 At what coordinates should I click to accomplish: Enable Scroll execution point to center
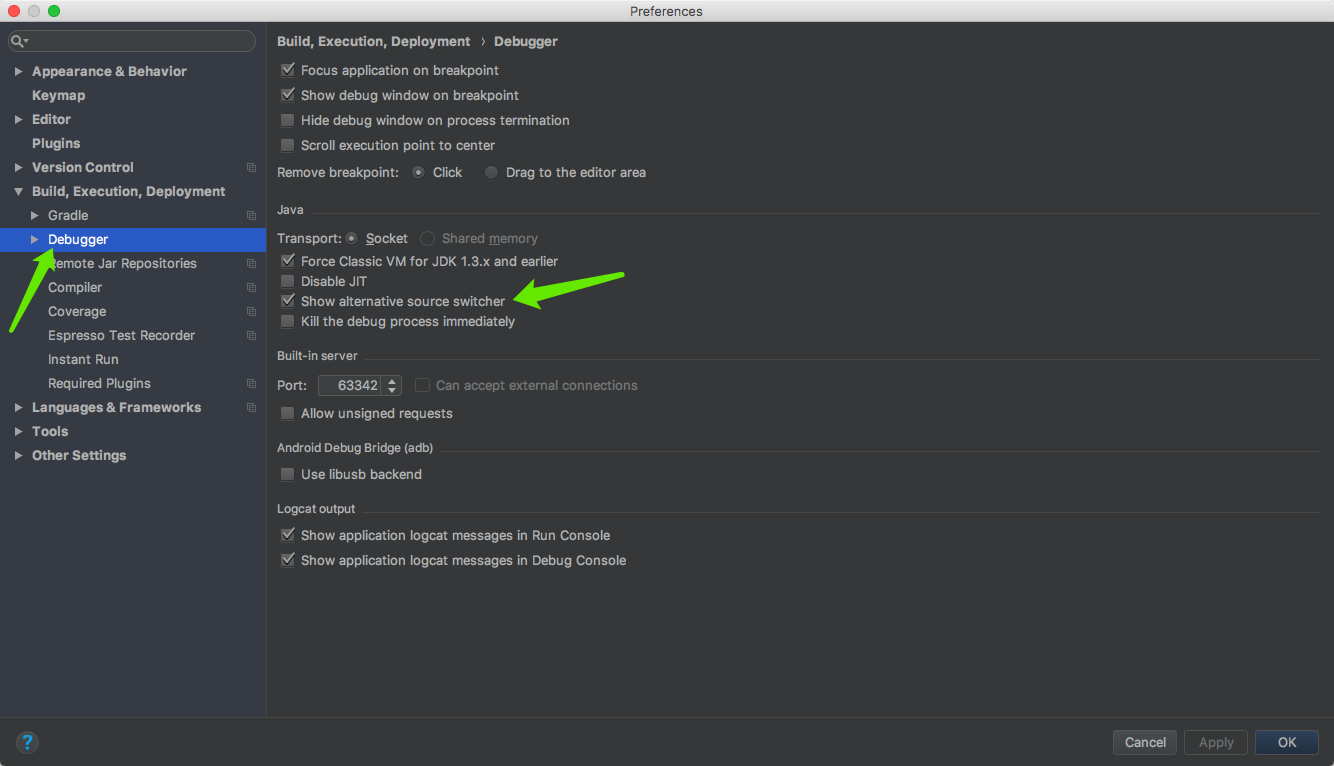288,145
